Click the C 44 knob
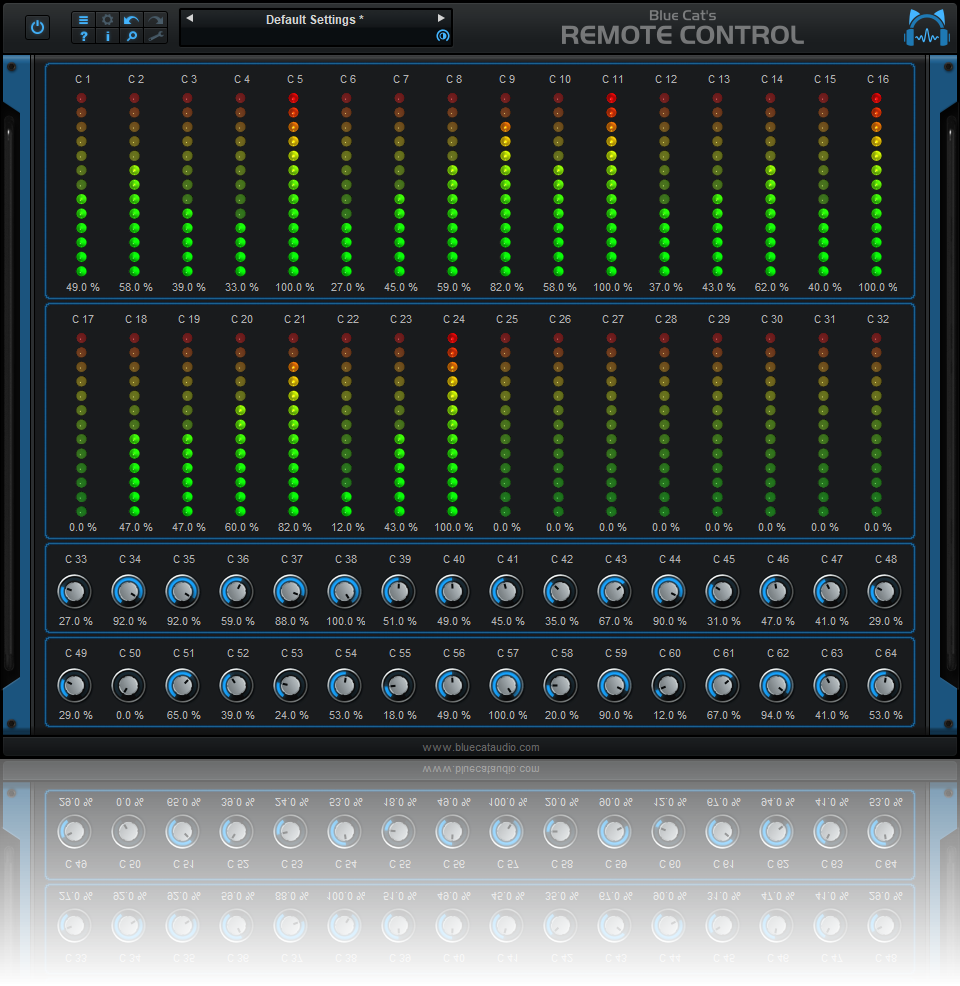This screenshot has width=960, height=986. 668,591
